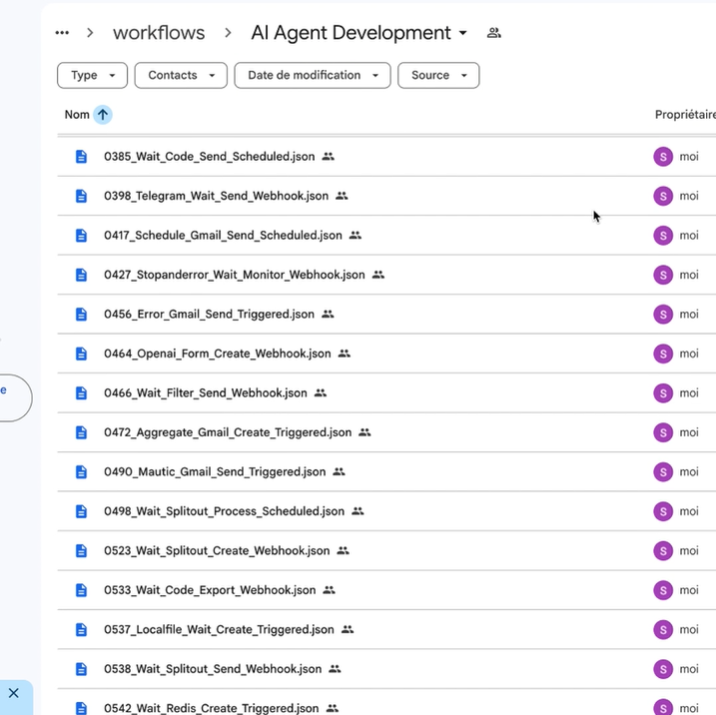
Task: Open the Contacts filter dropdown
Action: [180, 75]
